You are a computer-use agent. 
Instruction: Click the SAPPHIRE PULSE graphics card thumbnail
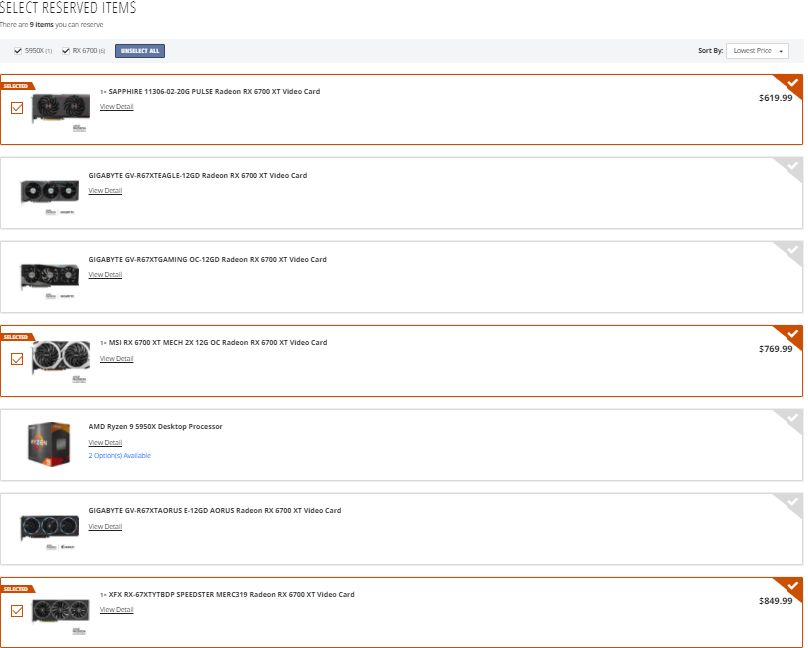pyautogui.click(x=61, y=109)
